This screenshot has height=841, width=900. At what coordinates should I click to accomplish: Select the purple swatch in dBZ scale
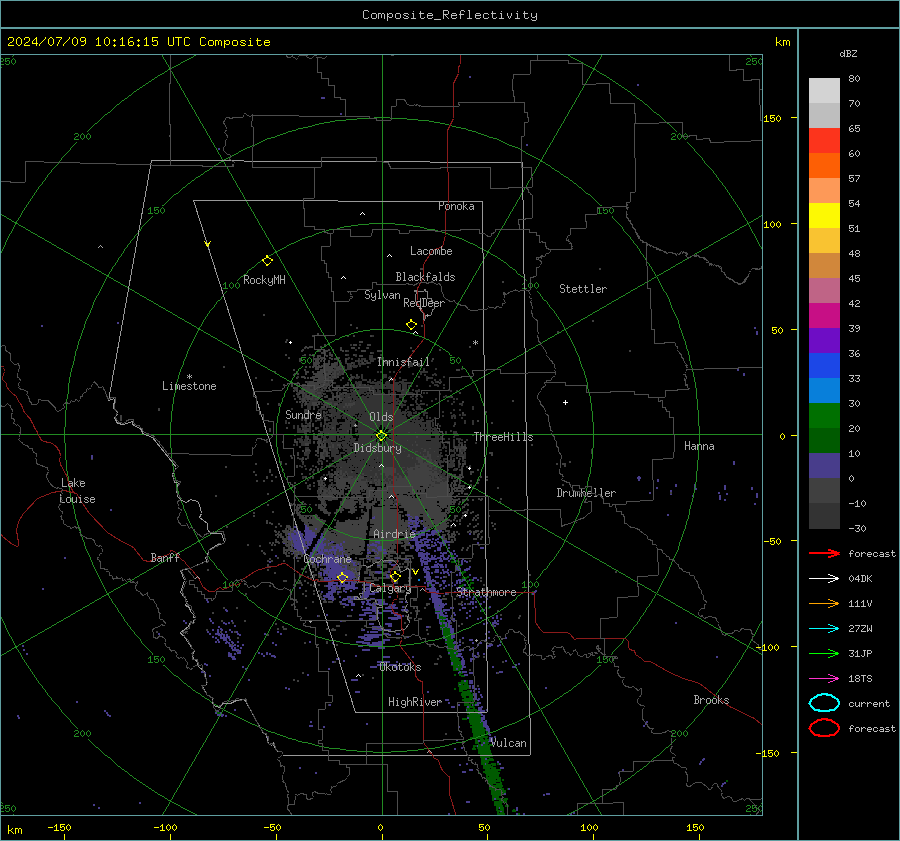pyautogui.click(x=824, y=340)
